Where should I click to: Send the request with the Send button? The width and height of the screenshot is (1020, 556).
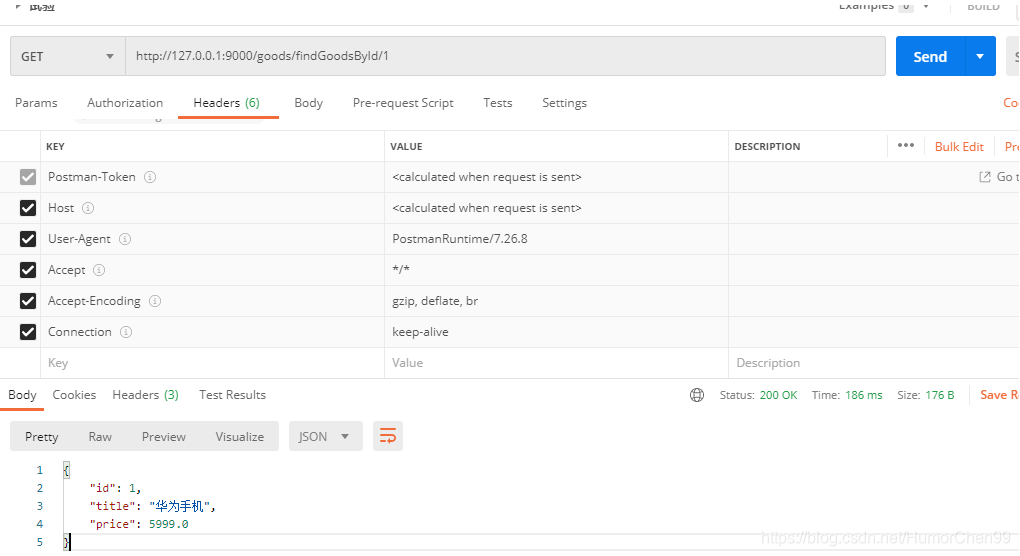(930, 57)
